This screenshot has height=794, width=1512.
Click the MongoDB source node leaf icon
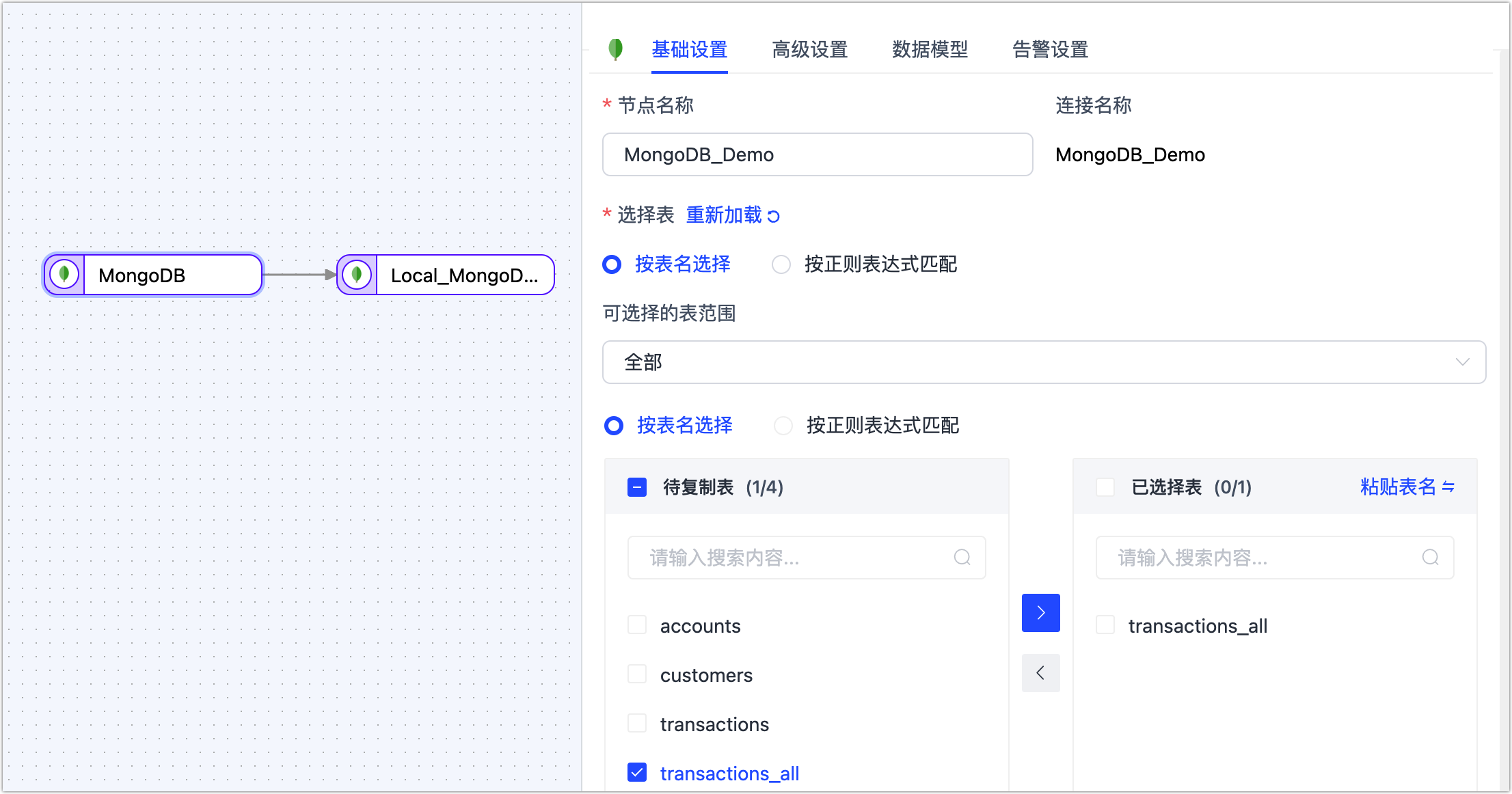coord(64,275)
